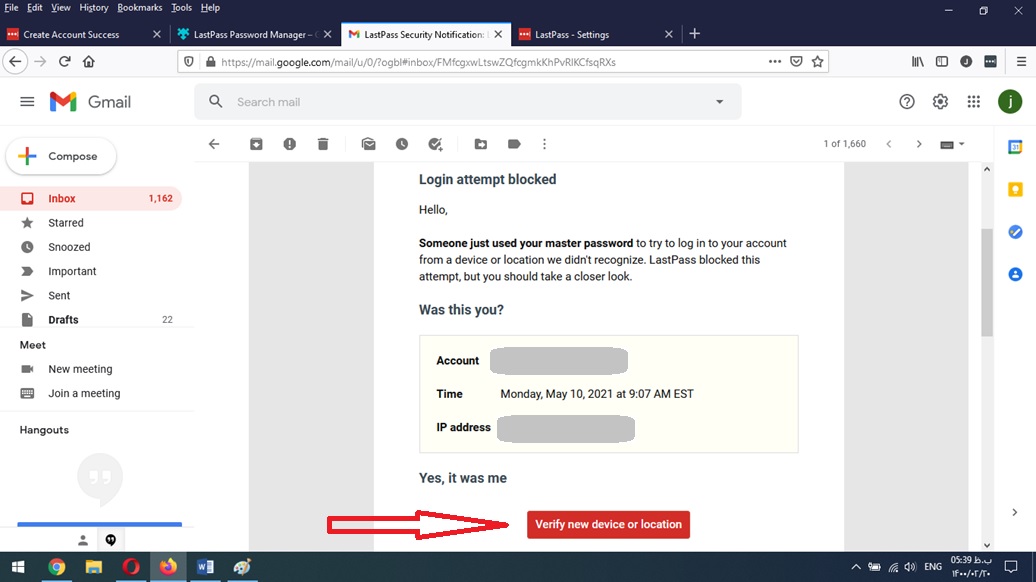This screenshot has height=582, width=1036.
Task: Open the File menu
Action: pyautogui.click(x=11, y=8)
